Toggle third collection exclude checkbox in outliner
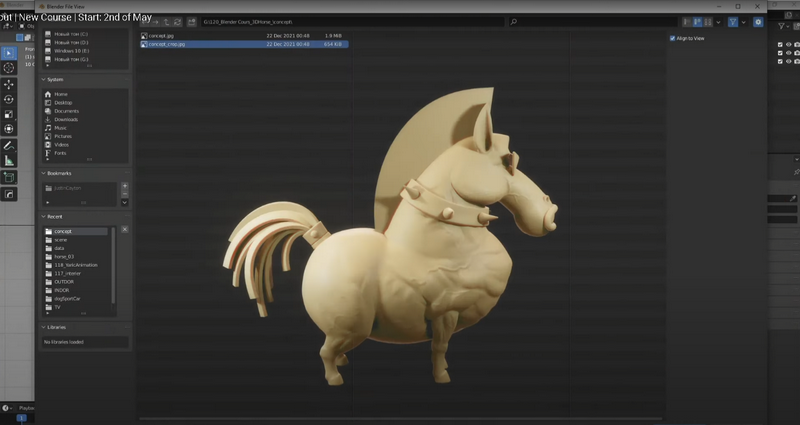 pyautogui.click(x=780, y=61)
